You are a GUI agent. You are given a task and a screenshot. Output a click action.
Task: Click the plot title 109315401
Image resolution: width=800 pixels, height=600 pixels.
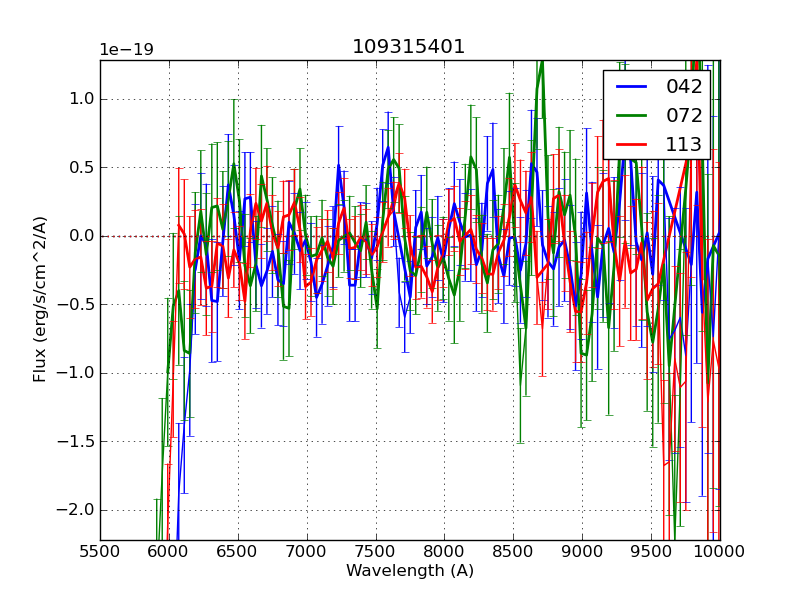[x=408, y=47]
